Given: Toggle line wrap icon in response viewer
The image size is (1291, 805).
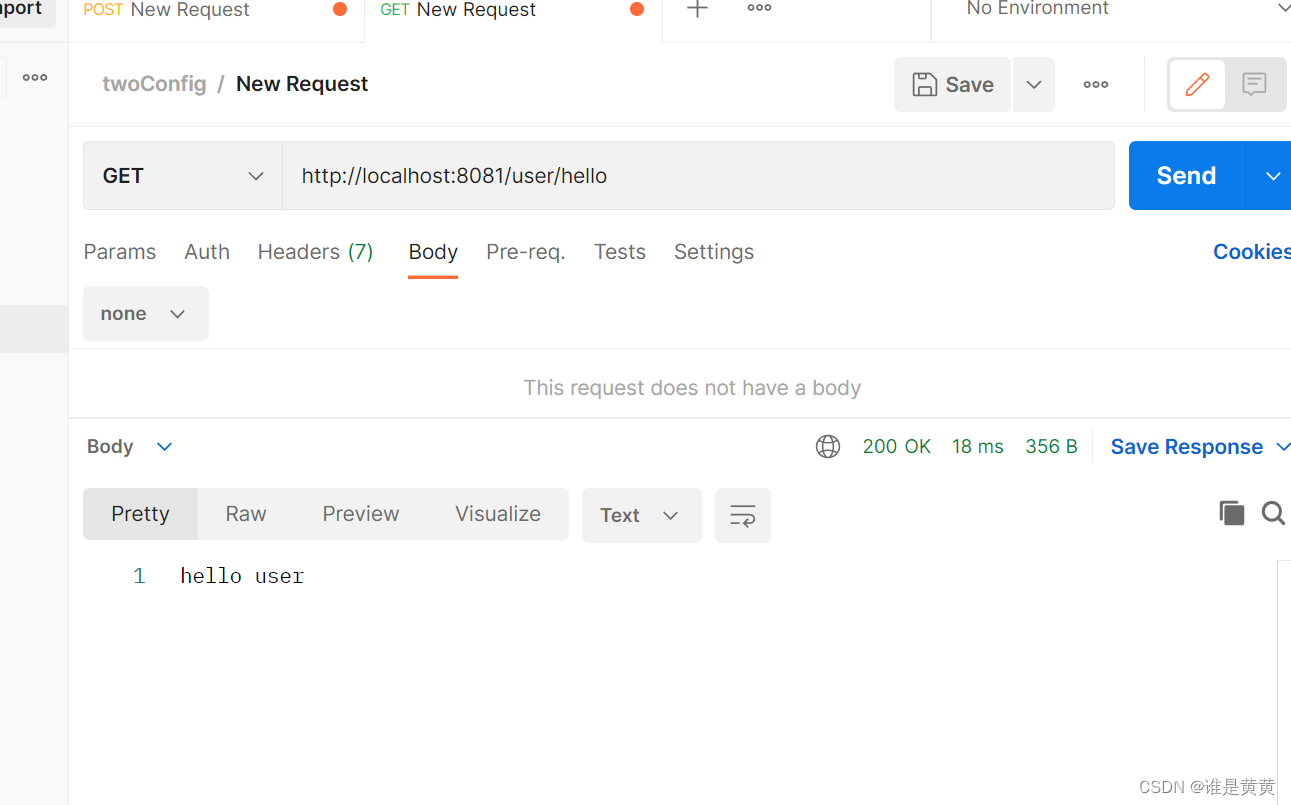Looking at the screenshot, I should coord(743,515).
